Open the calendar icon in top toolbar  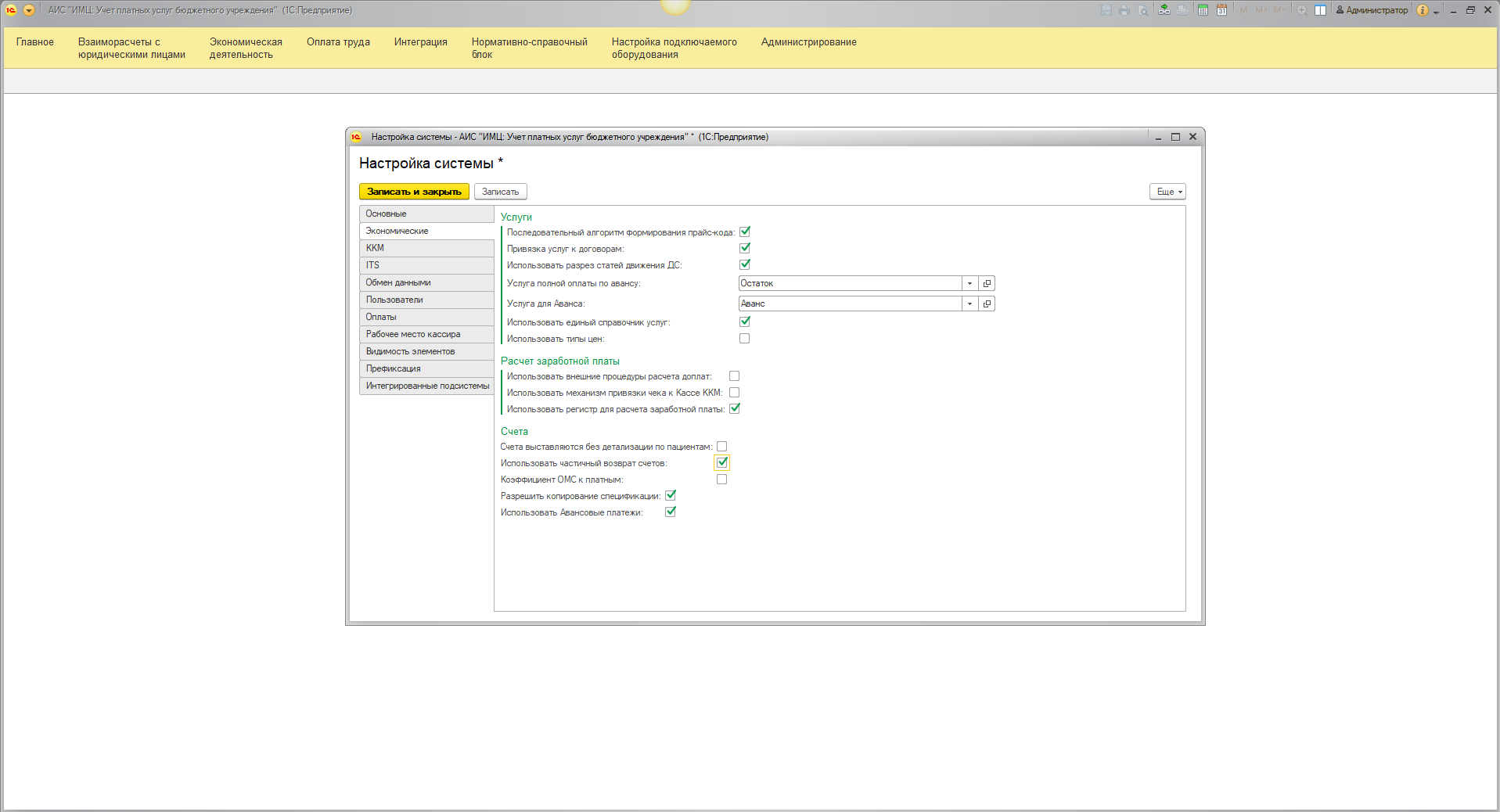(1221, 10)
